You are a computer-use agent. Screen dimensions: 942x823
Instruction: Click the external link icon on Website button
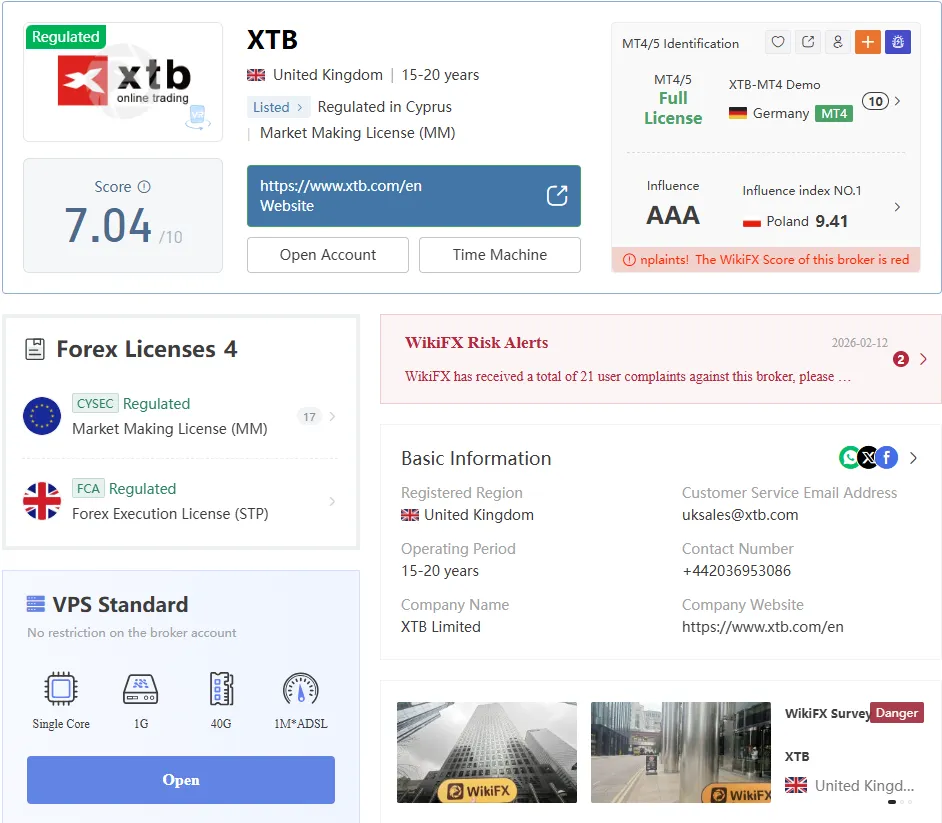[x=557, y=196]
